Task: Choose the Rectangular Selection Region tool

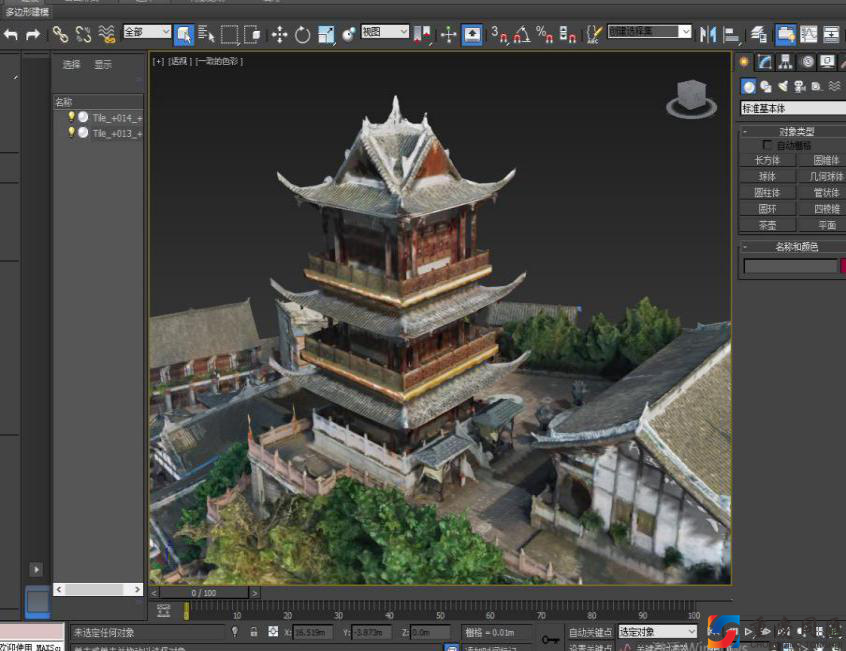Action: click(229, 35)
